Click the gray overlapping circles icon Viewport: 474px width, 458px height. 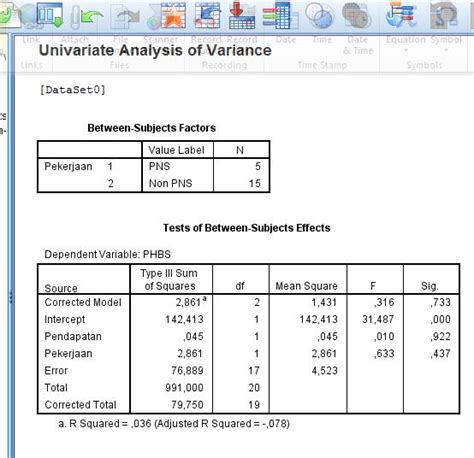(356, 15)
